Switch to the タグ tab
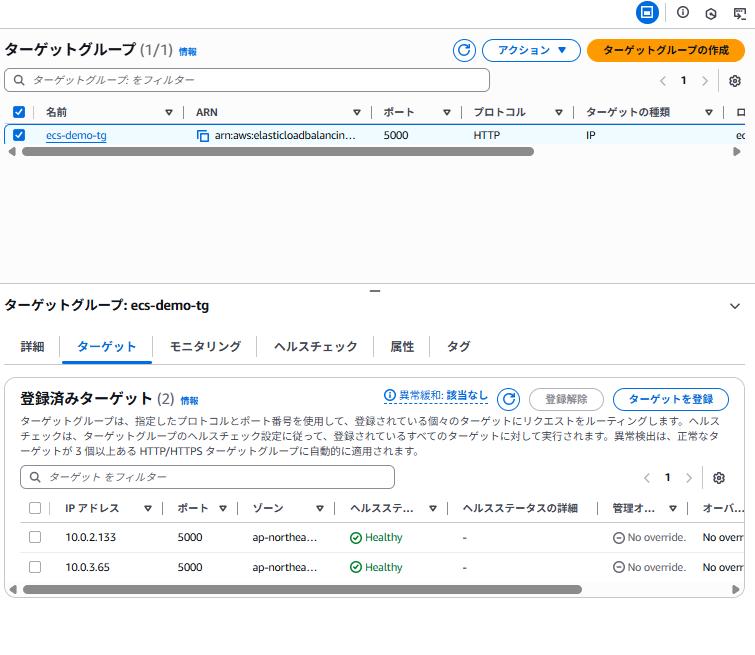755x655 pixels. click(458, 347)
